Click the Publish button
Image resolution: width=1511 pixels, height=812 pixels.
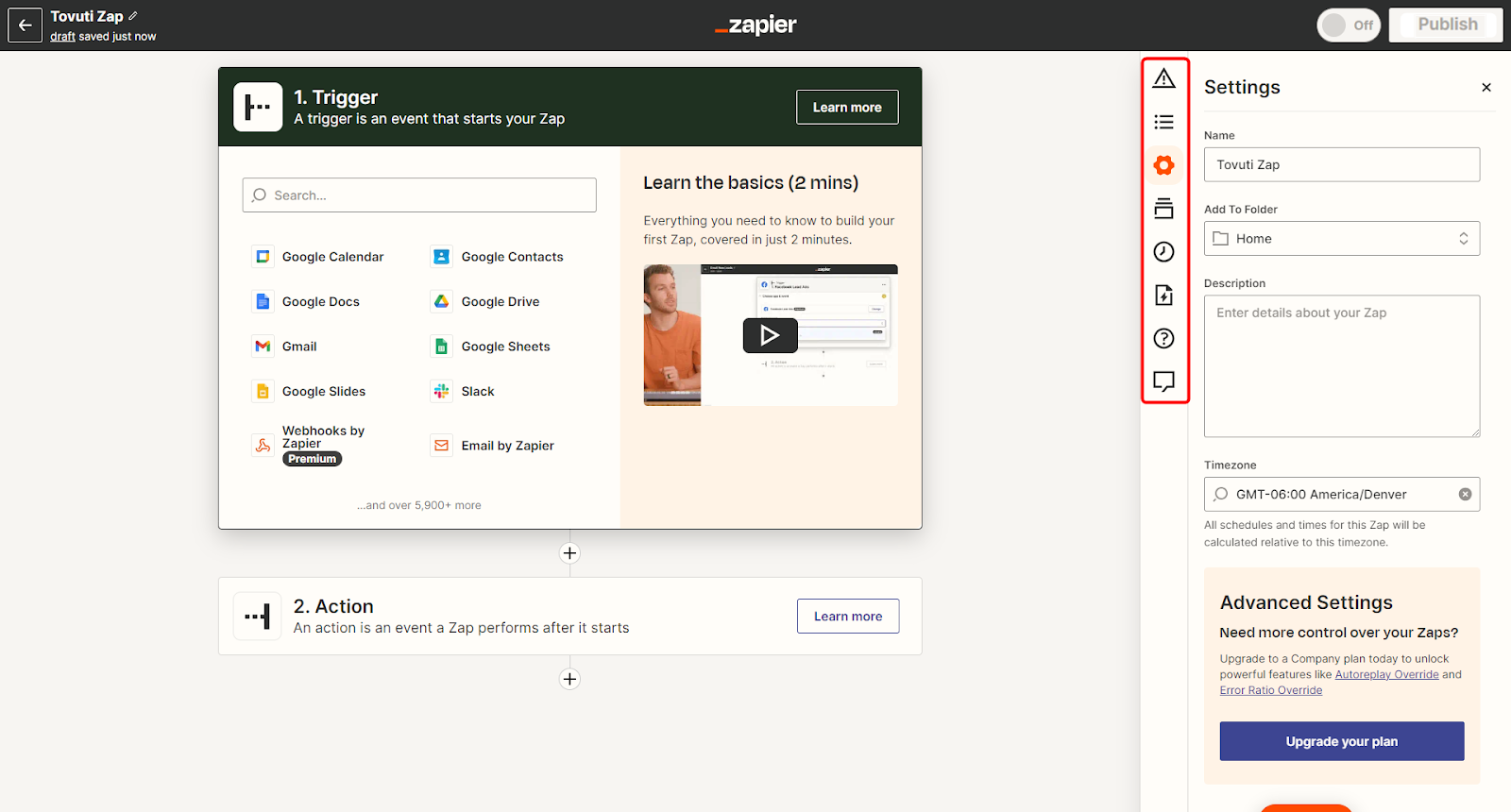tap(1446, 25)
